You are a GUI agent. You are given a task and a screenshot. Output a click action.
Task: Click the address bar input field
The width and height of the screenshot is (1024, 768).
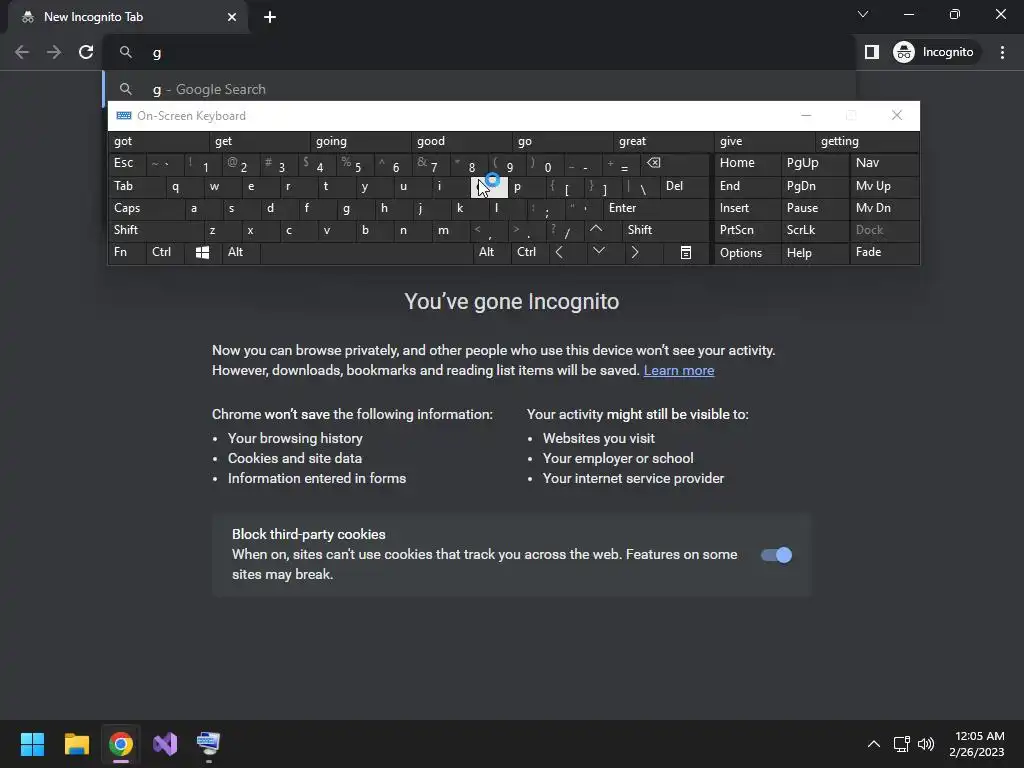[x=479, y=52]
